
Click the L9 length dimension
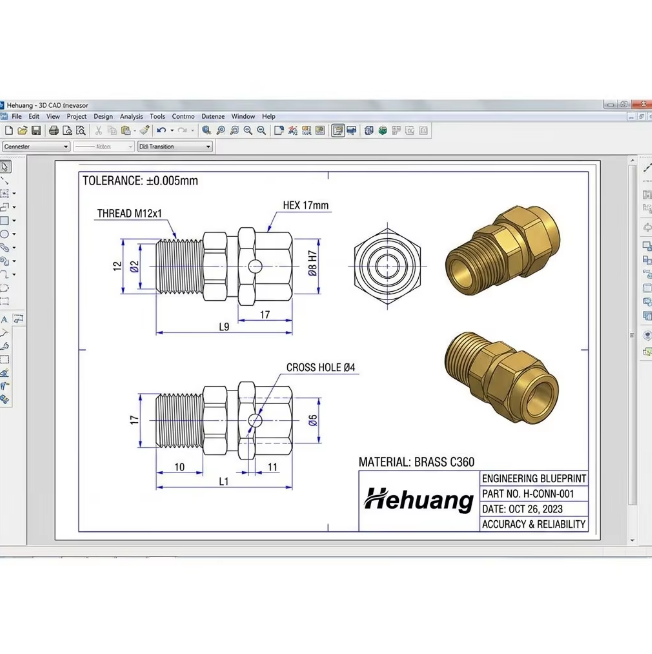(x=224, y=327)
